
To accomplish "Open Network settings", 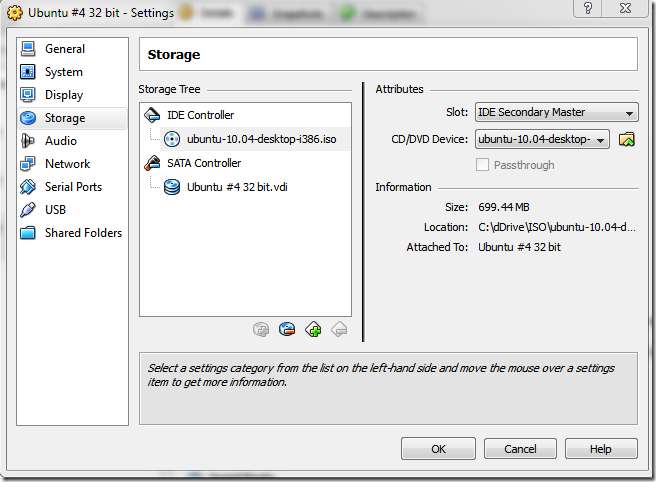I will tap(72, 164).
